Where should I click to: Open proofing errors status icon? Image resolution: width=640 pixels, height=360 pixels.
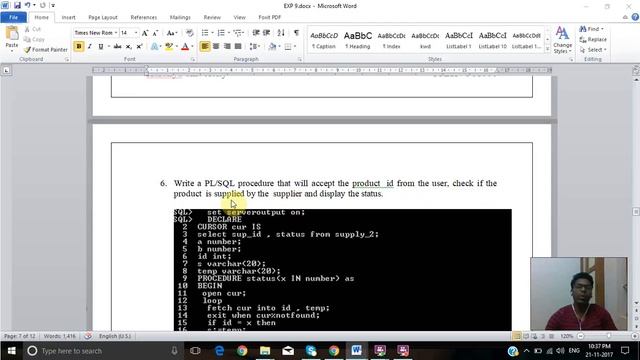tap(88, 336)
